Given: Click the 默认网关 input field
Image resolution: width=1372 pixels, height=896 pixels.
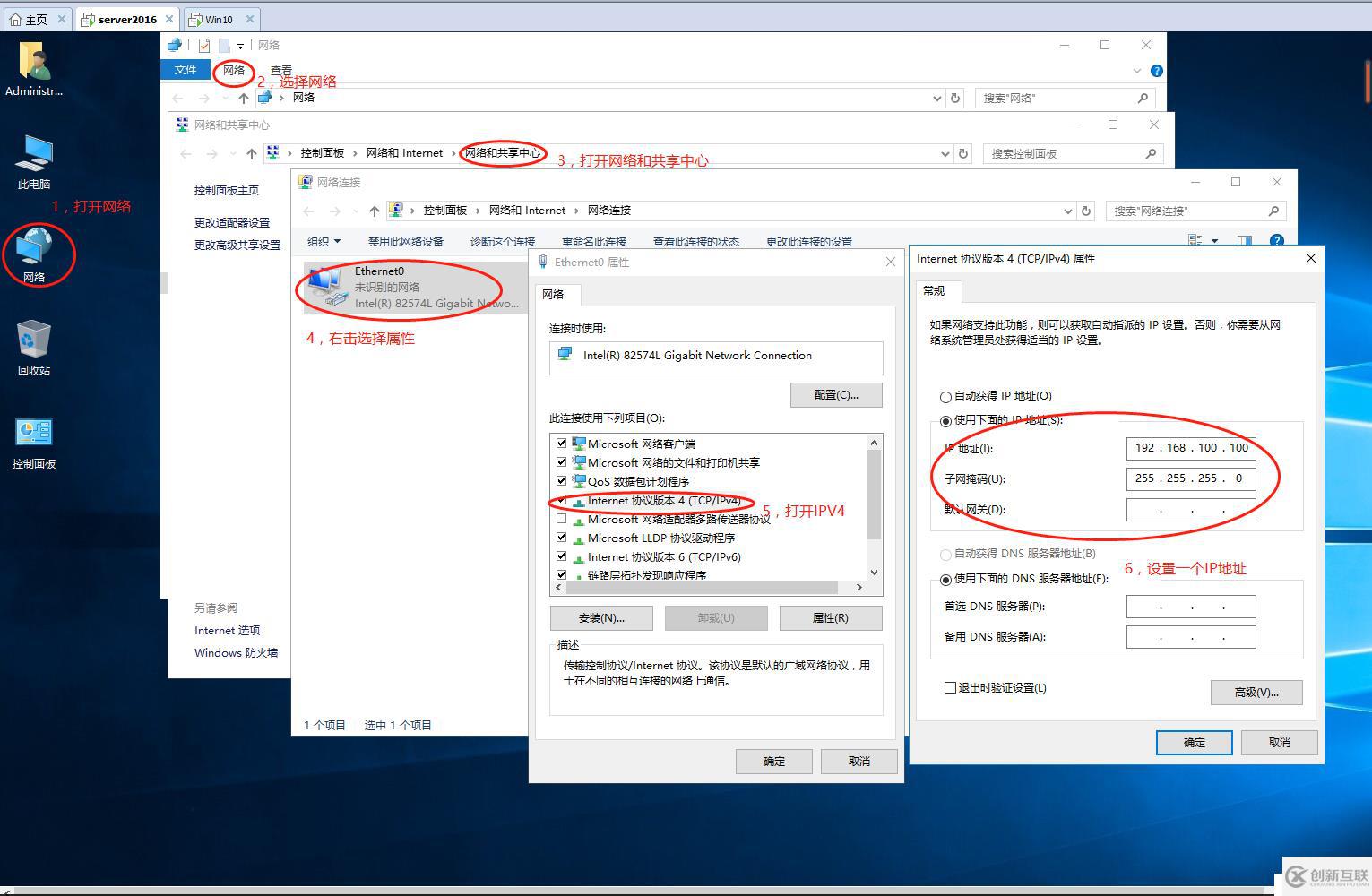Looking at the screenshot, I should (x=1191, y=510).
